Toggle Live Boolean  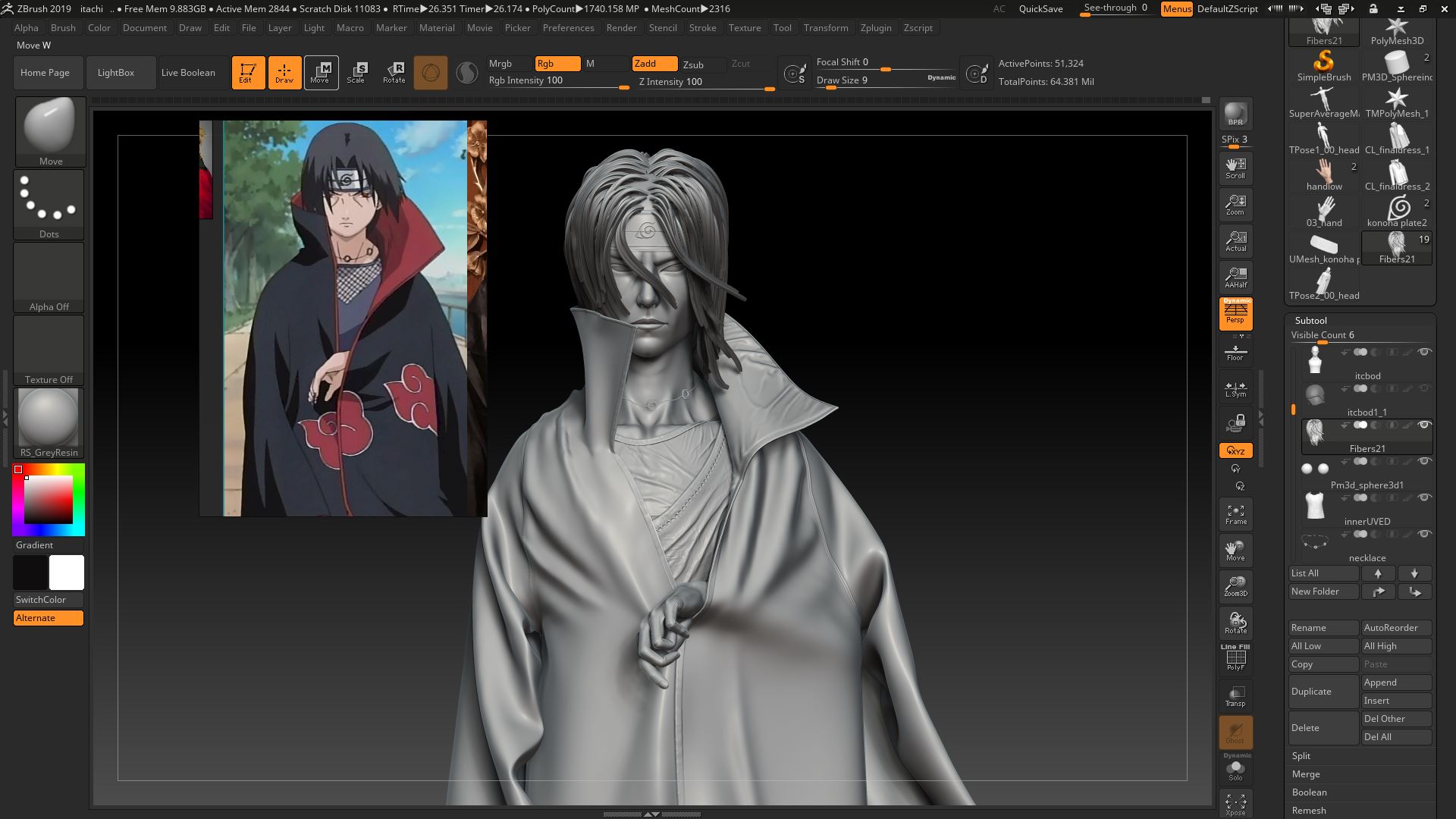point(193,73)
